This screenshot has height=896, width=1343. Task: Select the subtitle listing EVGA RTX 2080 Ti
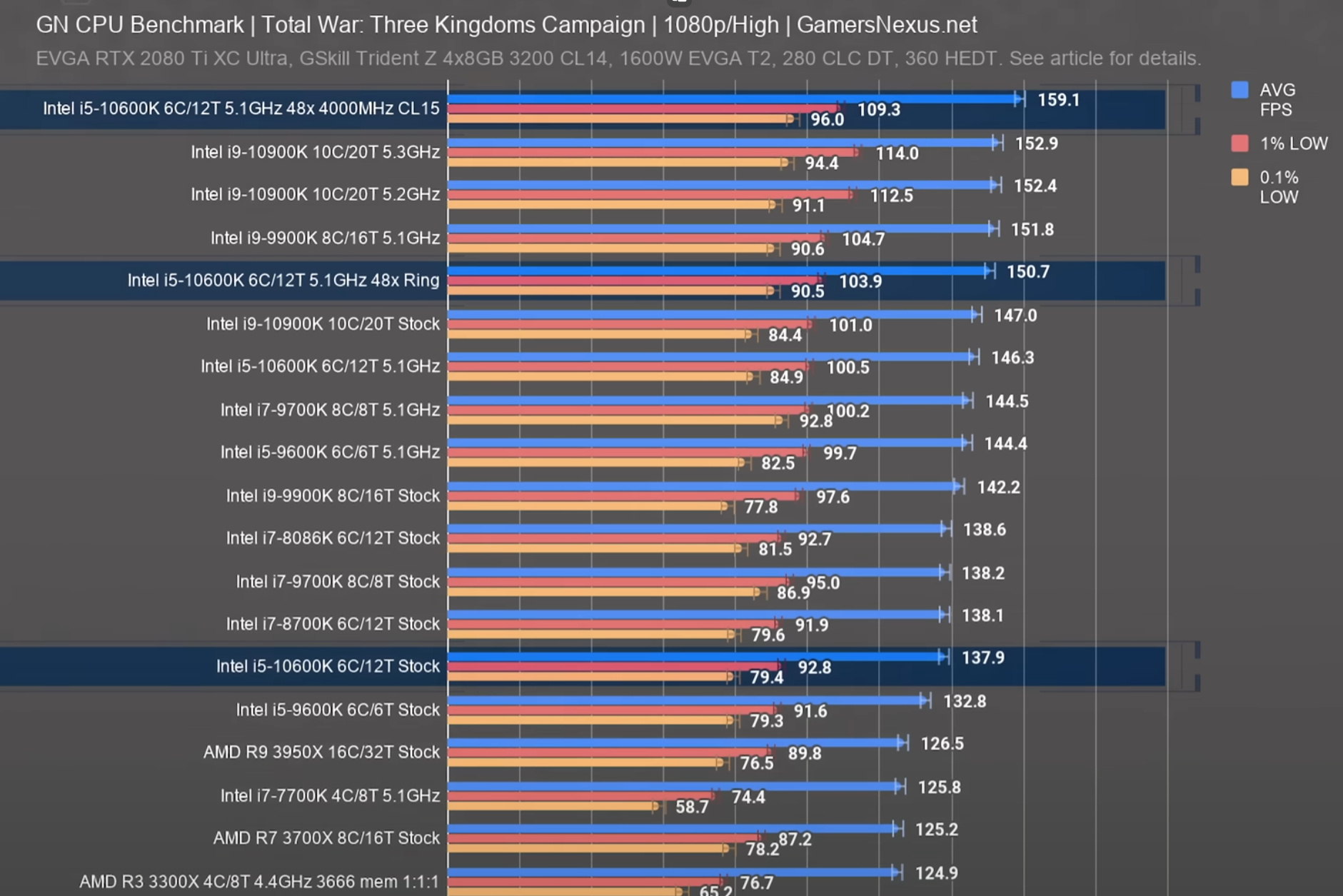click(x=618, y=58)
